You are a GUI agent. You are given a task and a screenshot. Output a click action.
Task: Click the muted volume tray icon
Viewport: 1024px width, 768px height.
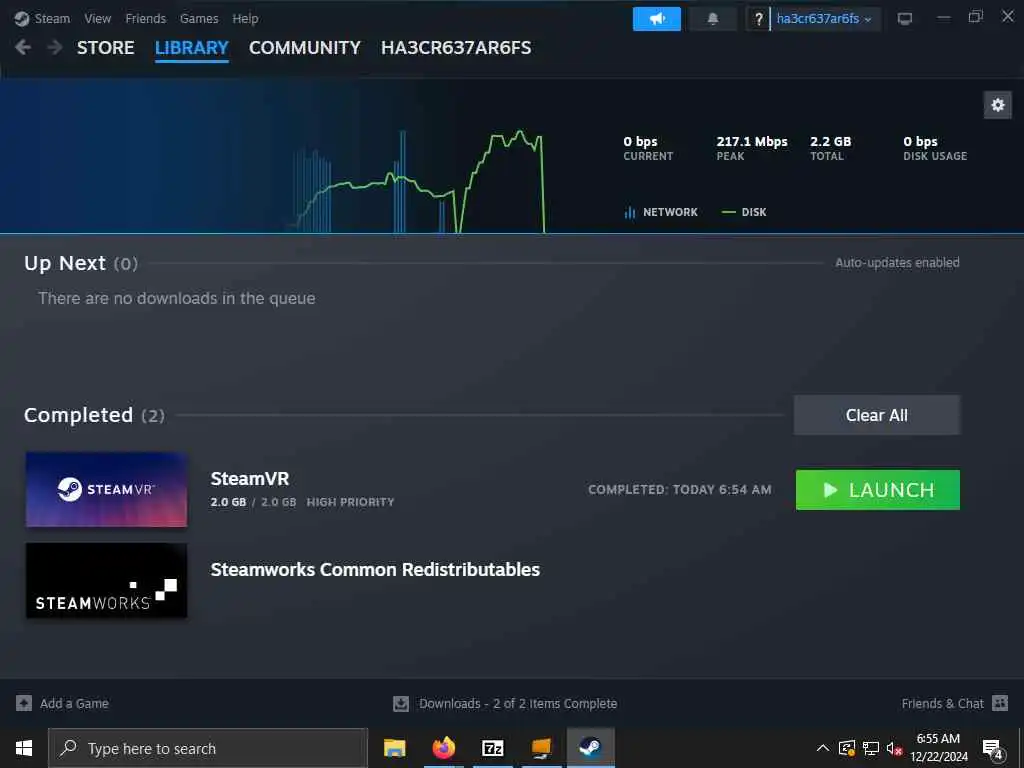[894, 748]
